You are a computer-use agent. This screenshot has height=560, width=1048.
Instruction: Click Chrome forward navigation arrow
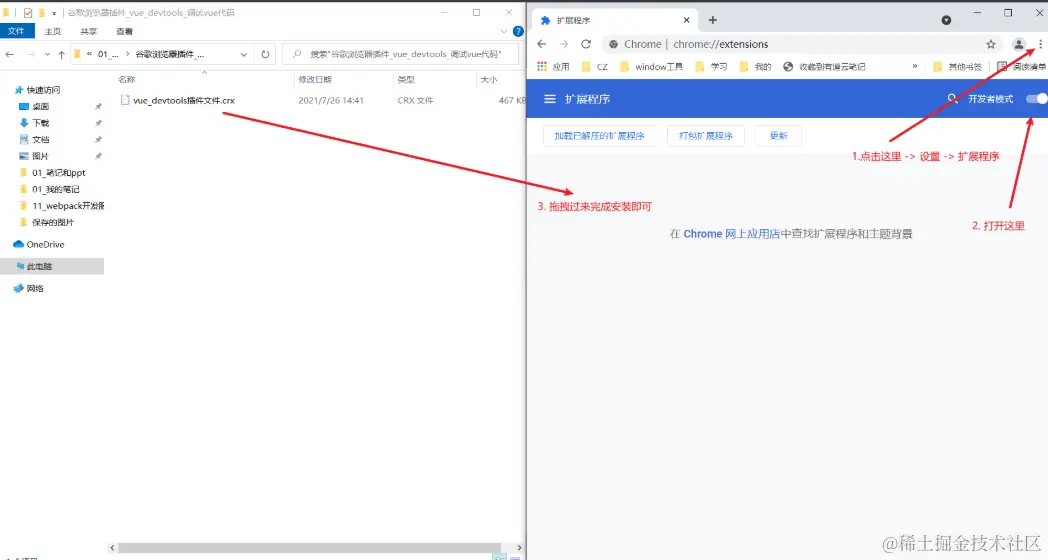pyautogui.click(x=564, y=44)
